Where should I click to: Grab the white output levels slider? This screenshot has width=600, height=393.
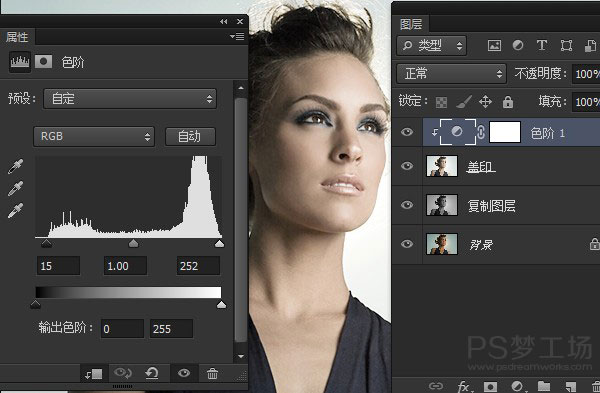point(221,304)
